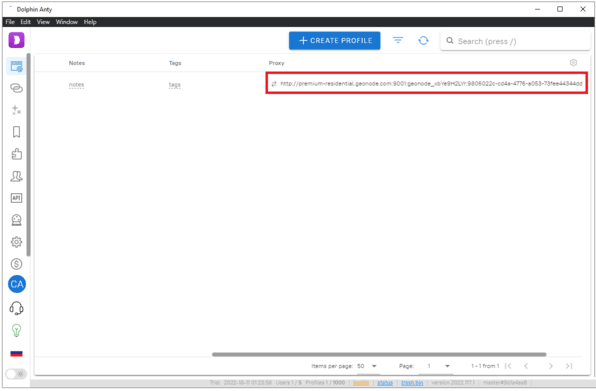
Task: Click the horizontal table scrollbar
Action: tap(379, 355)
